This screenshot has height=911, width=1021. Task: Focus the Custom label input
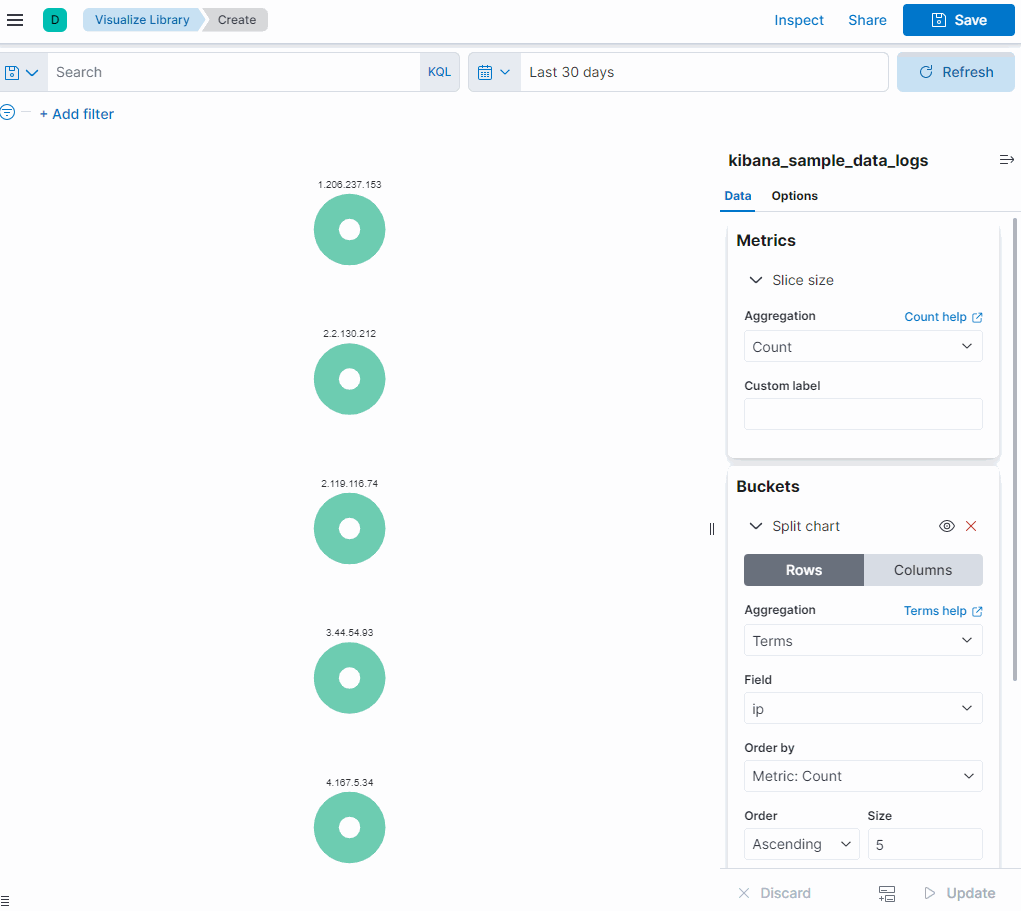coord(863,414)
